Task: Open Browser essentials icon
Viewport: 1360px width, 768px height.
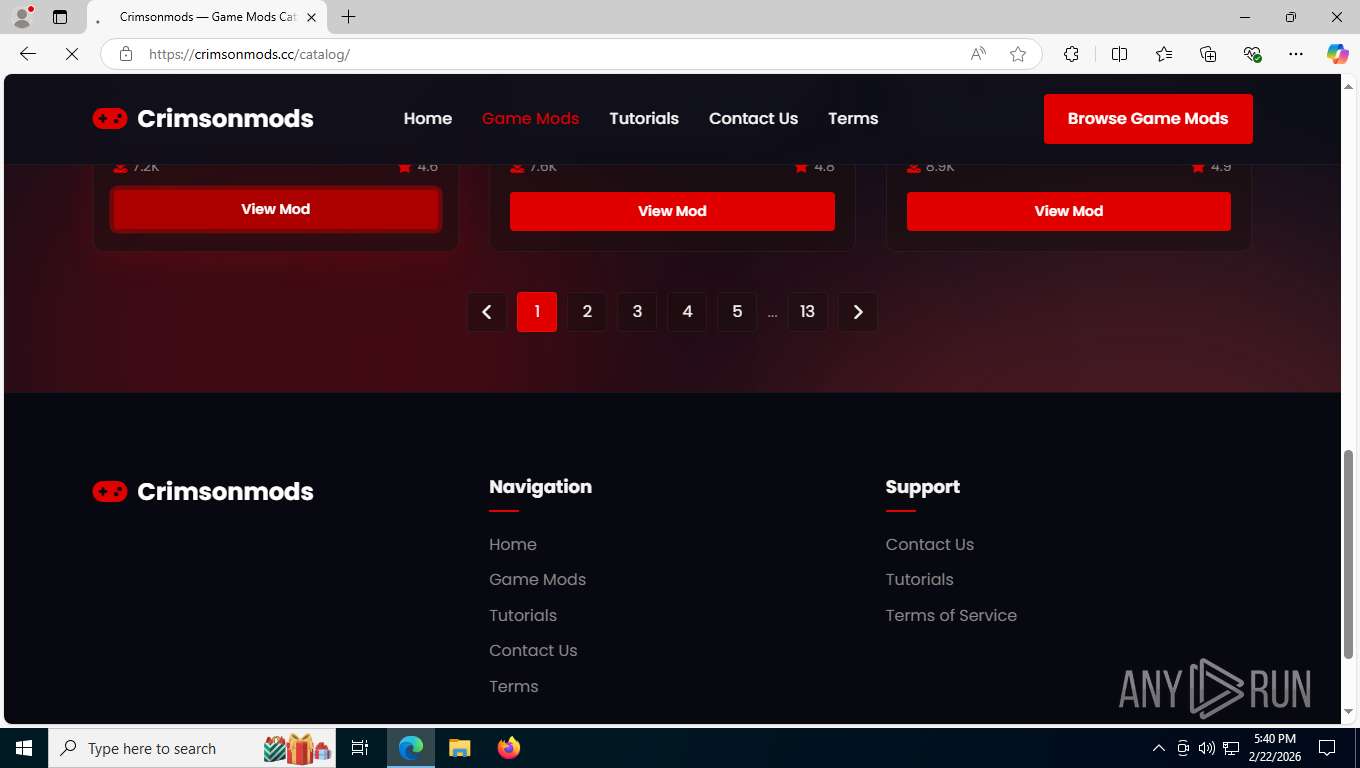Action: [1252, 54]
